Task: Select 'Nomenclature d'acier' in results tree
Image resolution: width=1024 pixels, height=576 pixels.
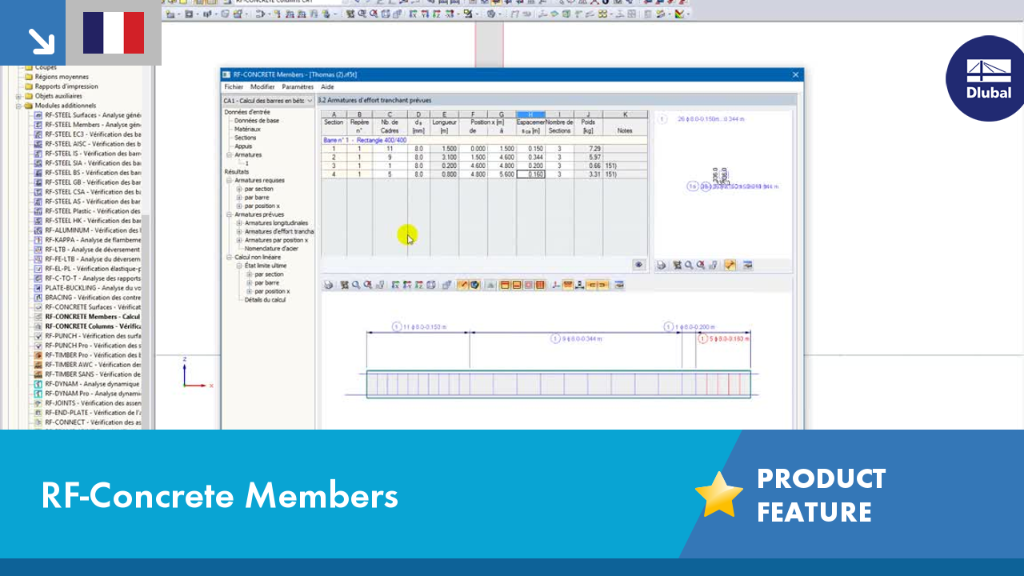Action: click(x=271, y=248)
